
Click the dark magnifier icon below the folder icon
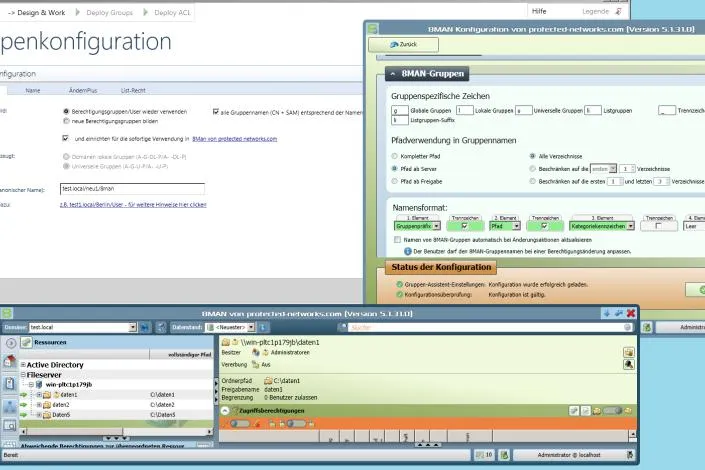click(x=629, y=364)
